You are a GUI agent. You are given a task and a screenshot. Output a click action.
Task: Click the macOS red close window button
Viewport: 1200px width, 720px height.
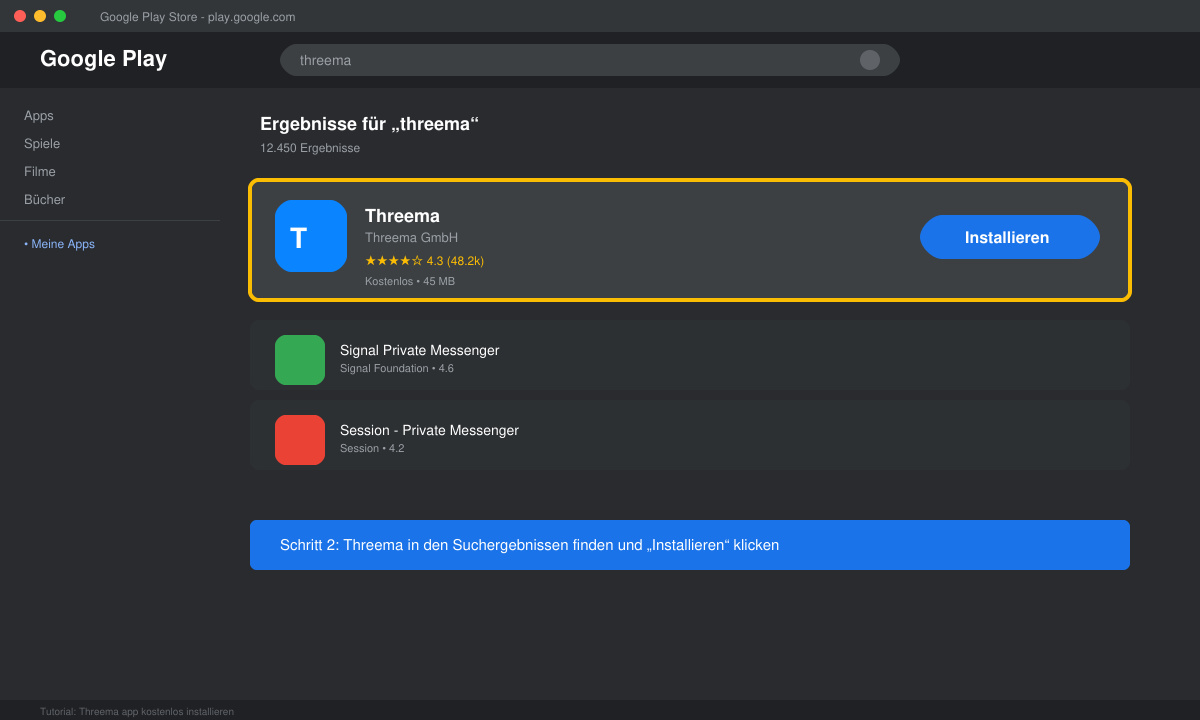pyautogui.click(x=20, y=16)
